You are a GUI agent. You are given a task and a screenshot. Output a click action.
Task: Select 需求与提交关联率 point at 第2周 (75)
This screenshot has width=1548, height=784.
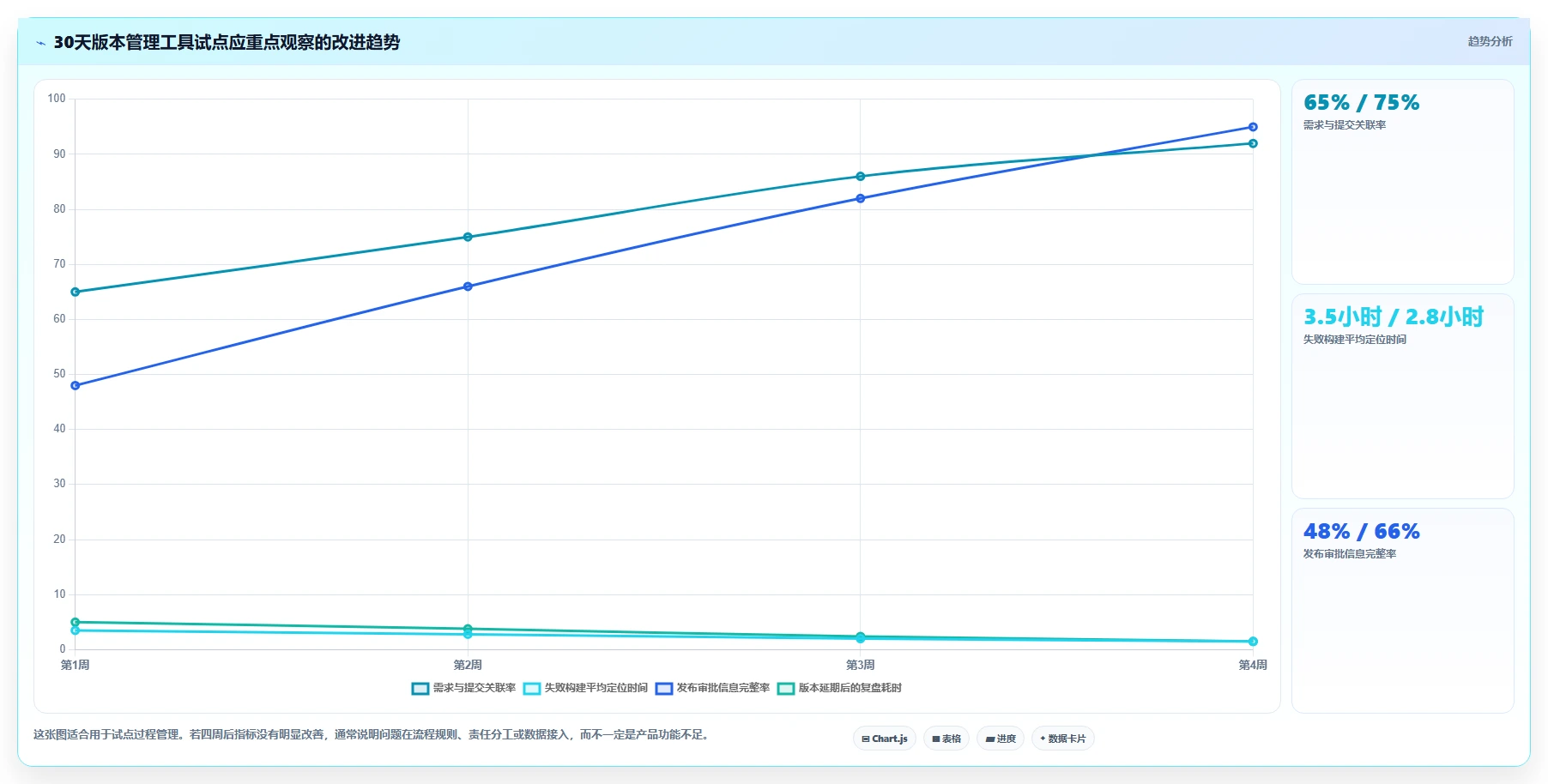coord(468,237)
